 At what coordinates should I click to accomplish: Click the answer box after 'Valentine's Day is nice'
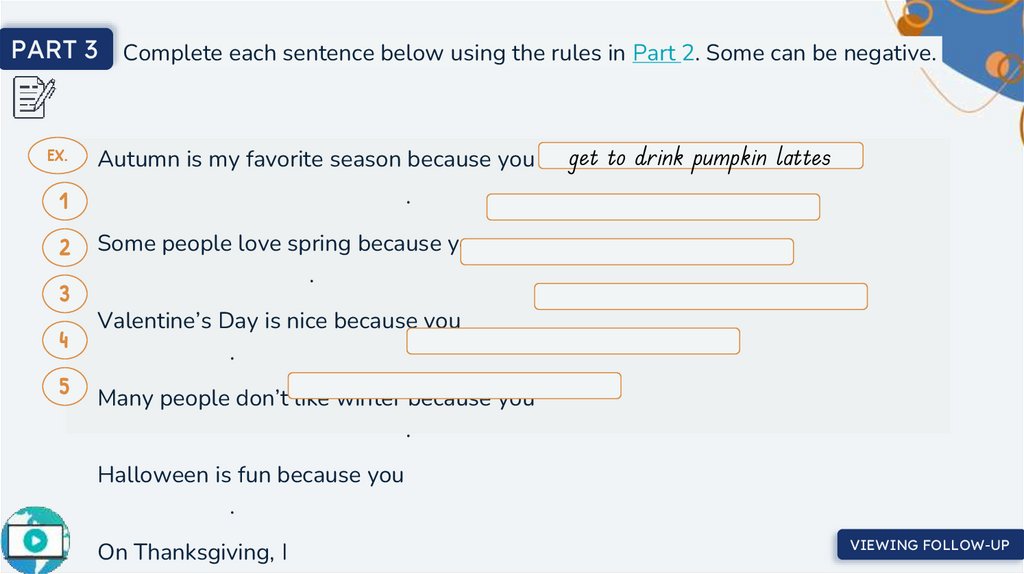point(573,341)
